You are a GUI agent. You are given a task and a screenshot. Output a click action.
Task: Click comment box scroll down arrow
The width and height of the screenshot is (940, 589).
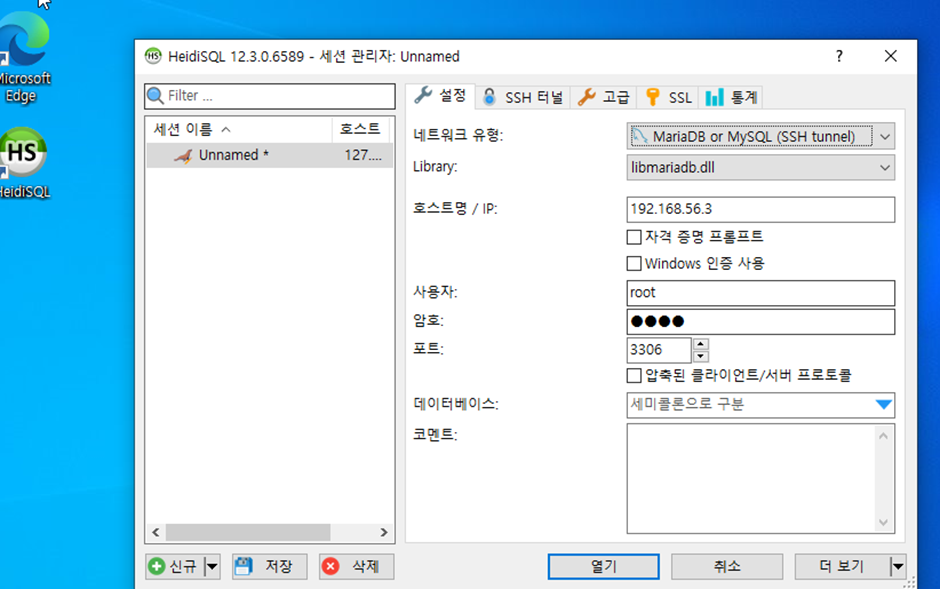point(883,522)
